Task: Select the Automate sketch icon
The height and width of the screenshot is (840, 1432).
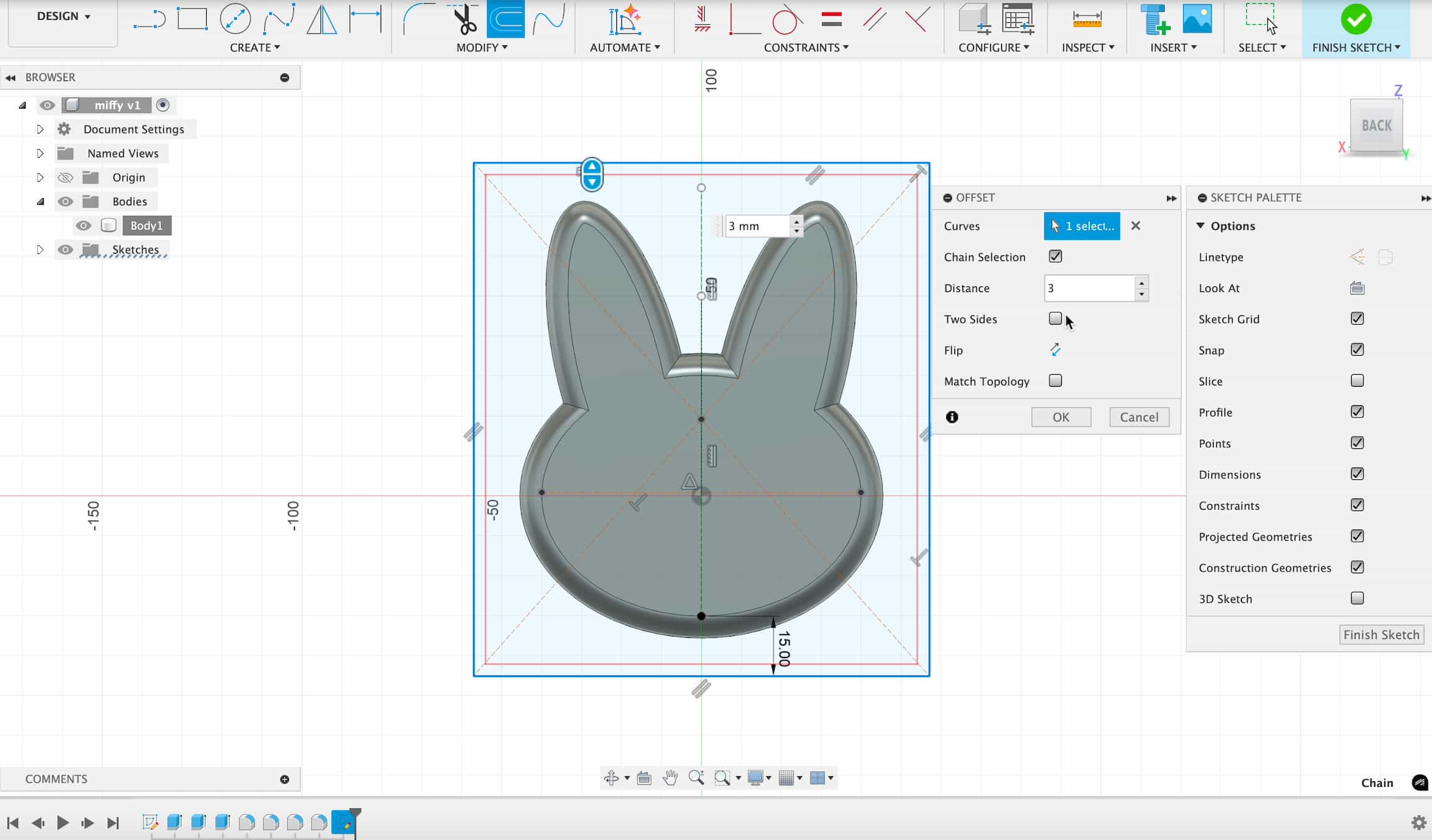Action: click(625, 19)
